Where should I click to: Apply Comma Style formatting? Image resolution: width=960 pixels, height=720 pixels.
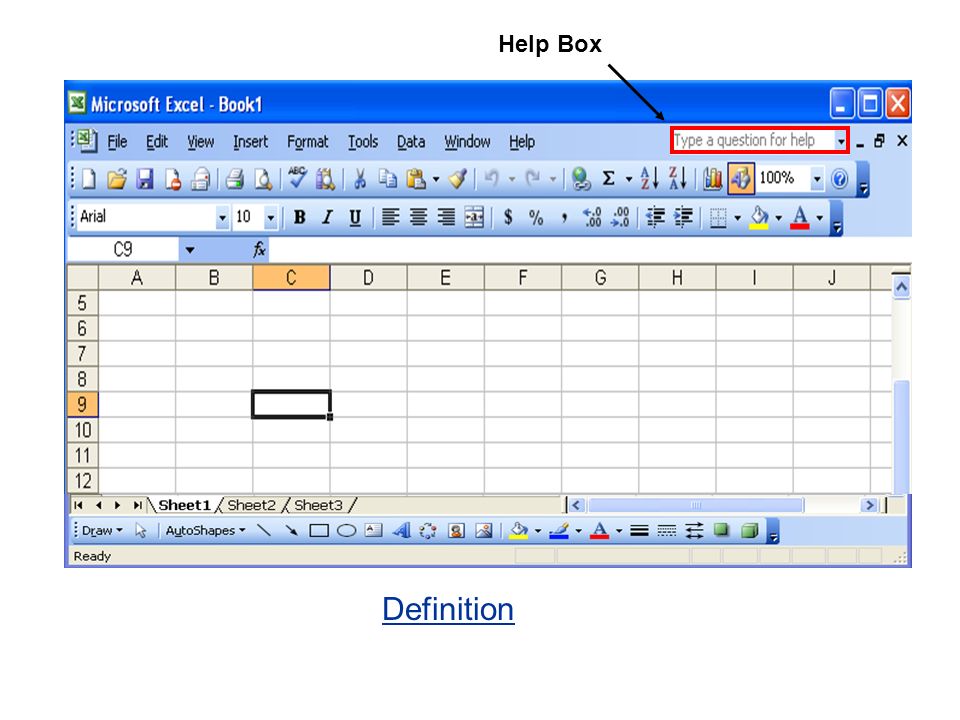[564, 217]
